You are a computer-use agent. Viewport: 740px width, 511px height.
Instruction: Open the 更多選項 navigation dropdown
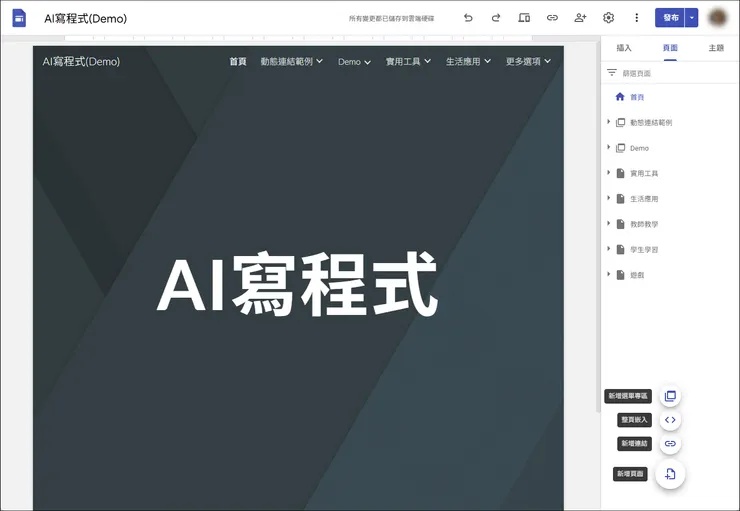coord(528,61)
